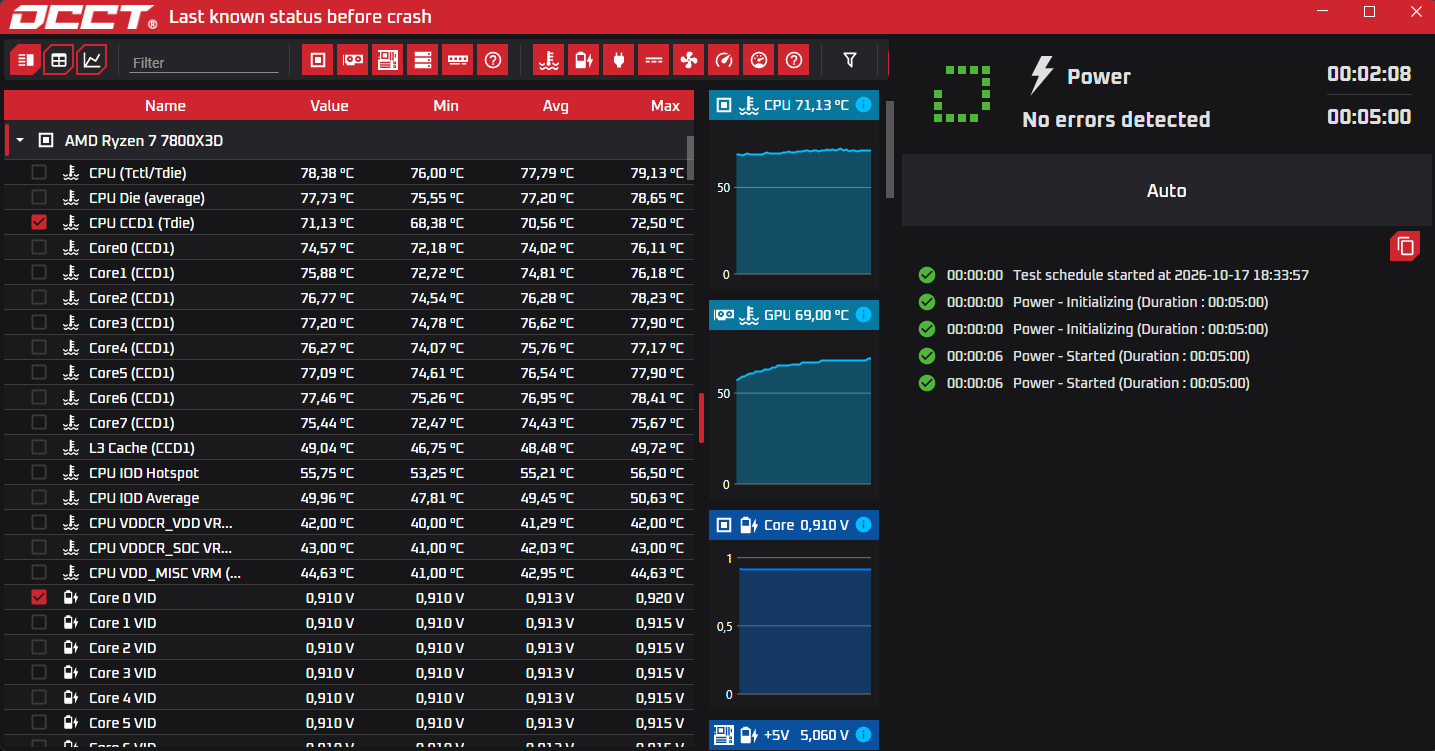
Task: Toggle the storage drive filter icon
Action: pyautogui.click(x=423, y=60)
